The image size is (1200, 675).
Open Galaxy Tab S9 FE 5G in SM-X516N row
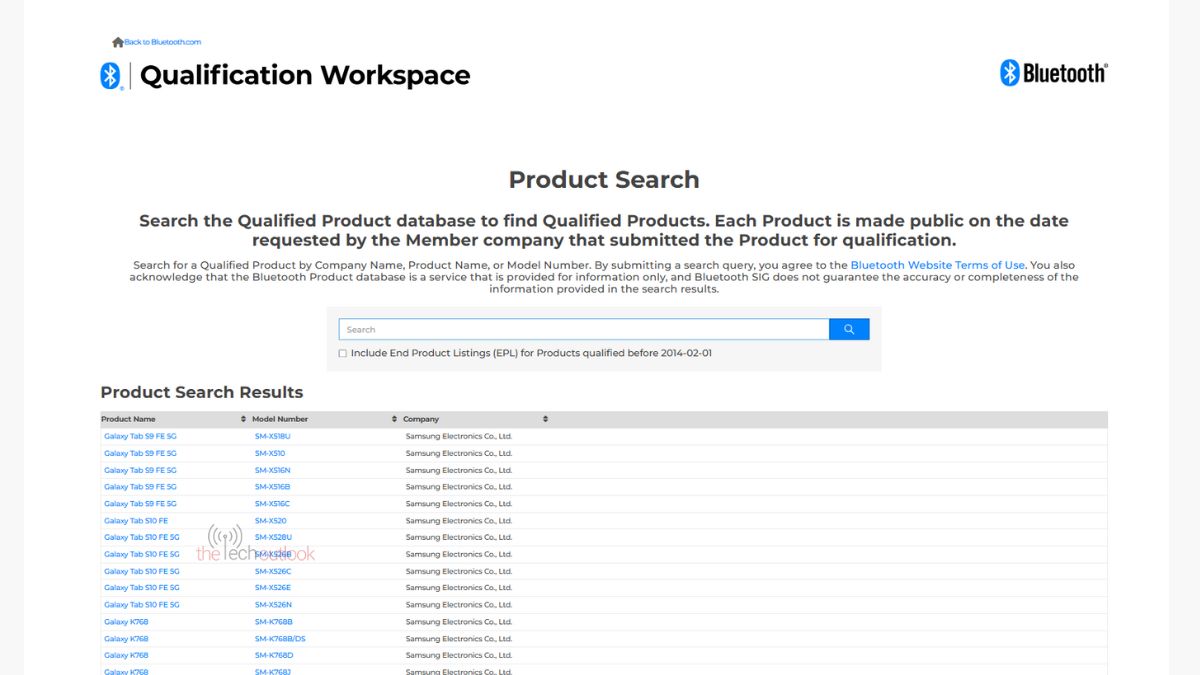[140, 470]
